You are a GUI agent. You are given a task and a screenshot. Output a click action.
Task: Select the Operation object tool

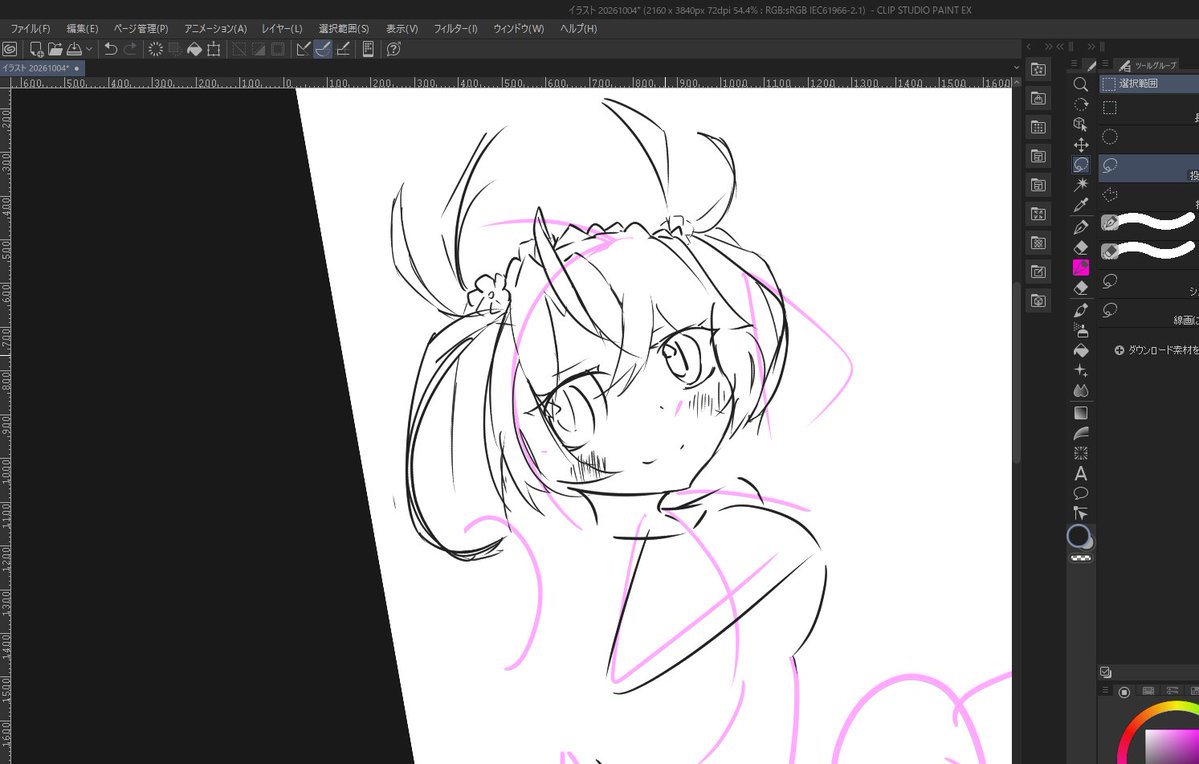click(1080, 124)
